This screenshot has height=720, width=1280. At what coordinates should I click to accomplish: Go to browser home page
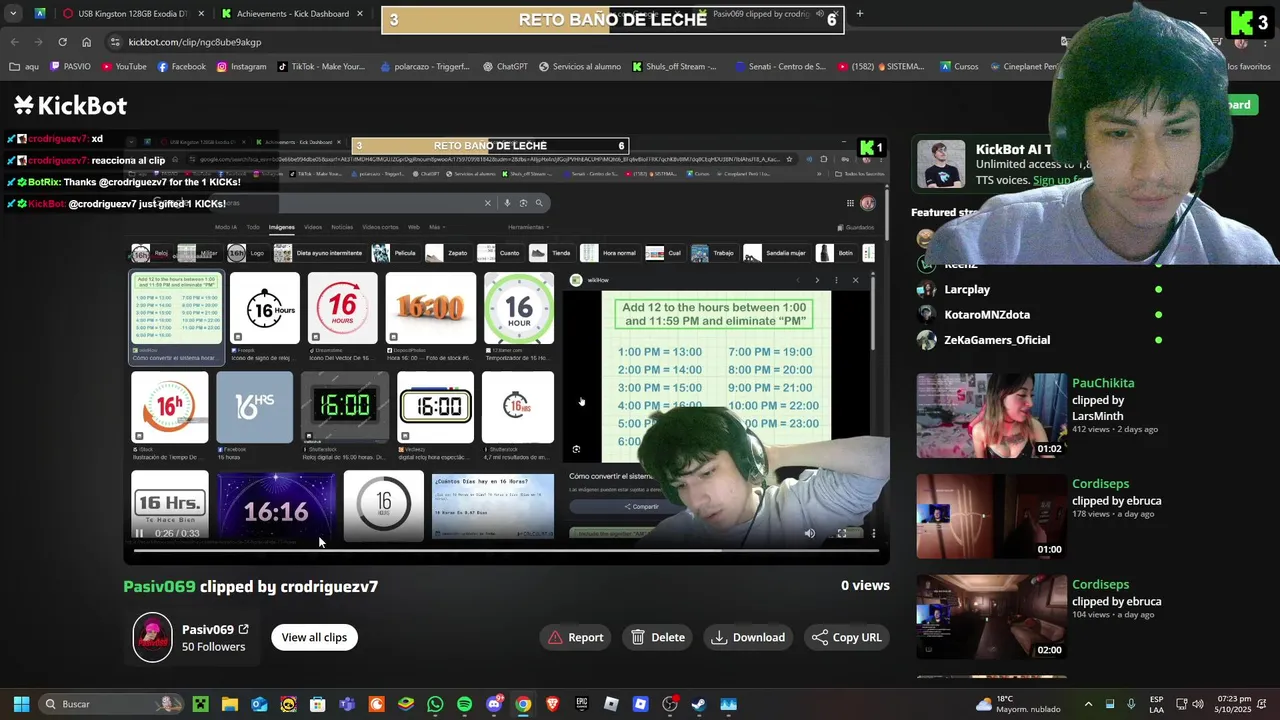(x=86, y=42)
